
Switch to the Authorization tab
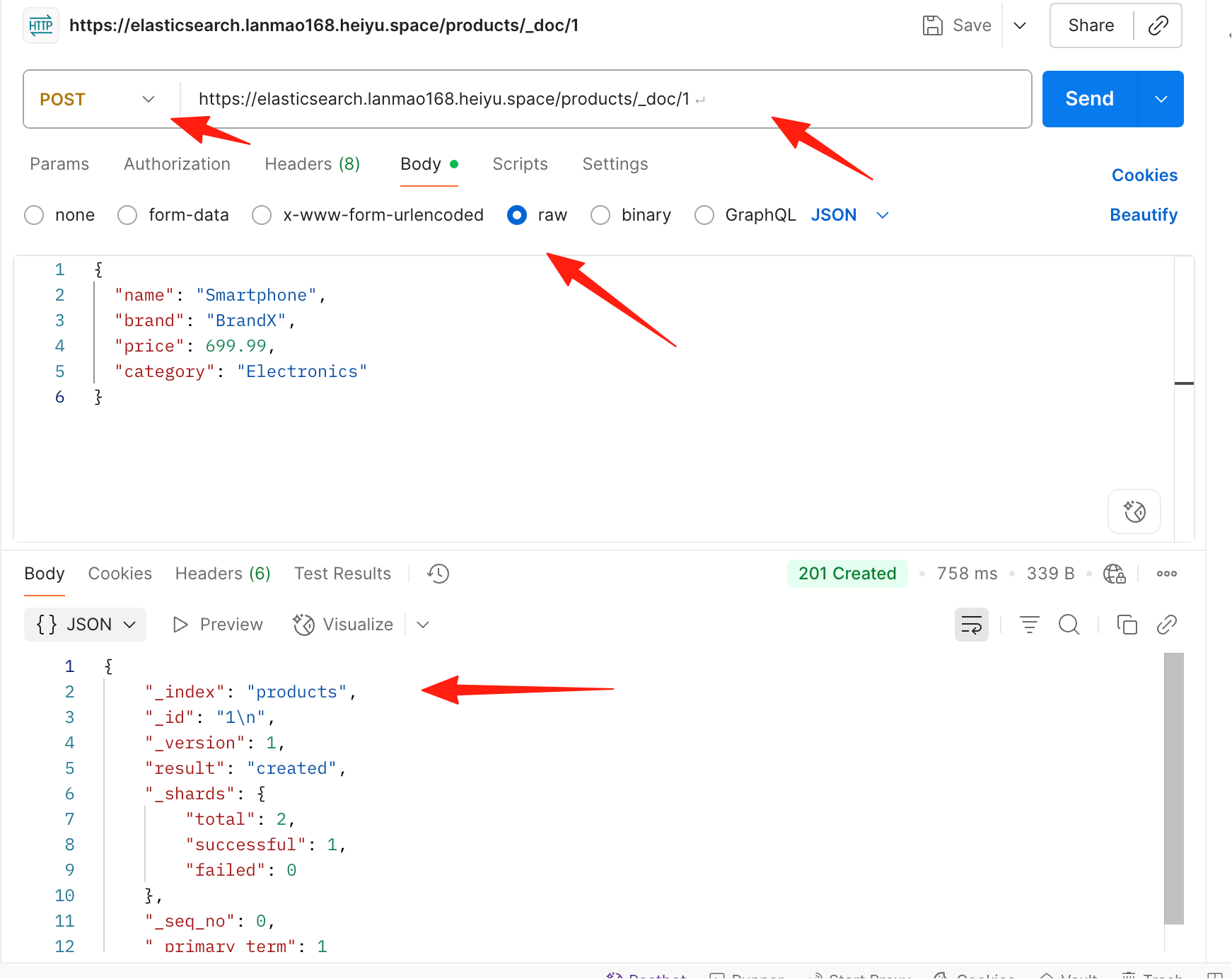[x=177, y=164]
